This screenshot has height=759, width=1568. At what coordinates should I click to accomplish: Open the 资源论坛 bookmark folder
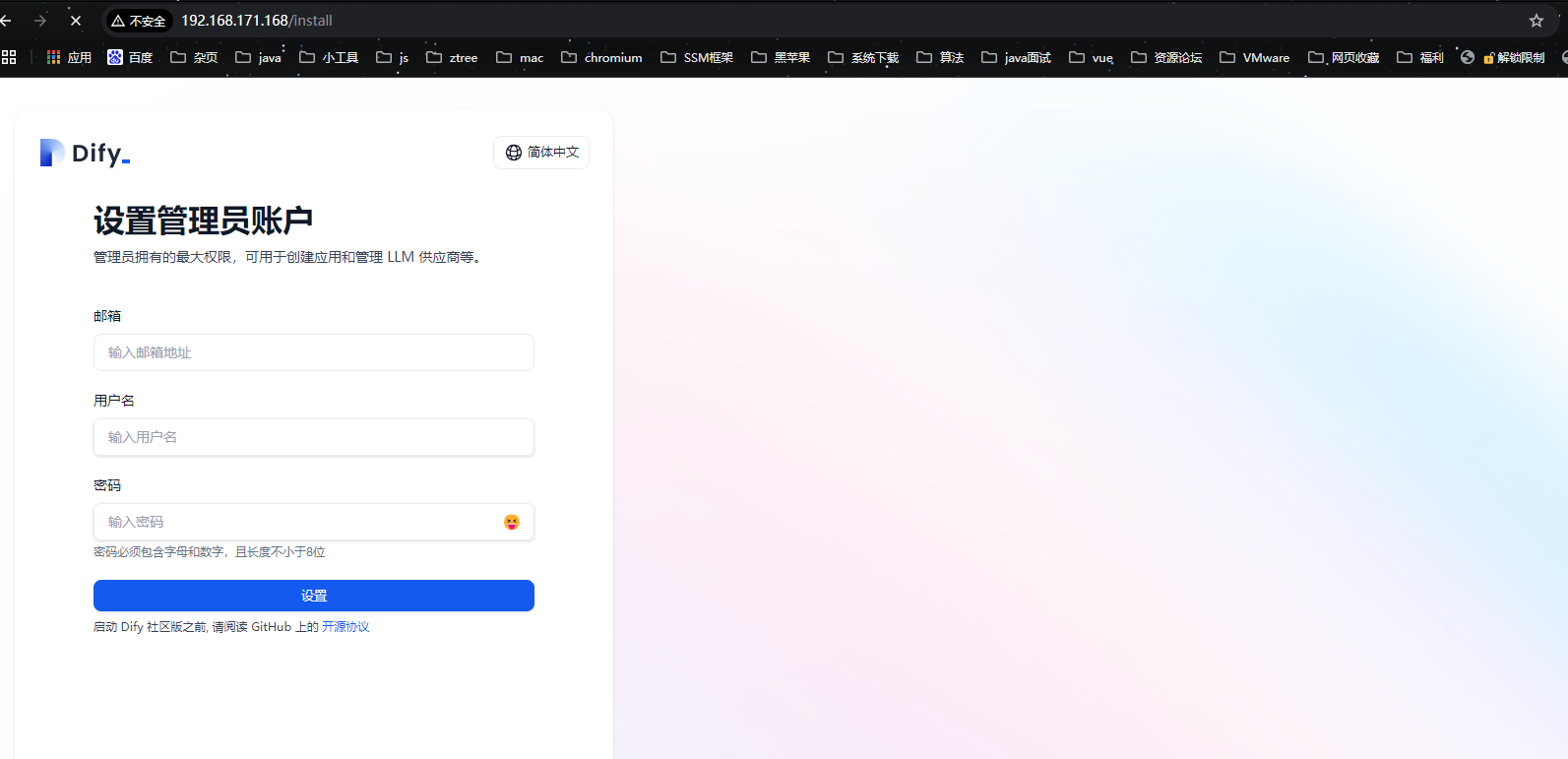coord(1166,57)
